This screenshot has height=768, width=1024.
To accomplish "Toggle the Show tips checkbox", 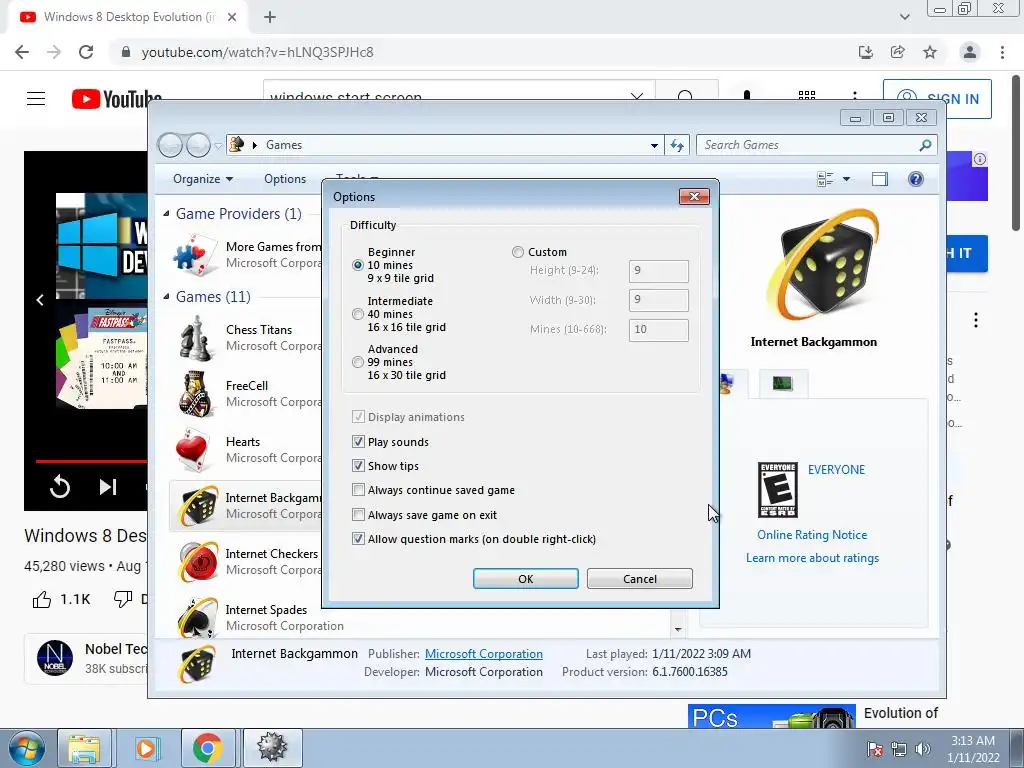I will point(358,466).
